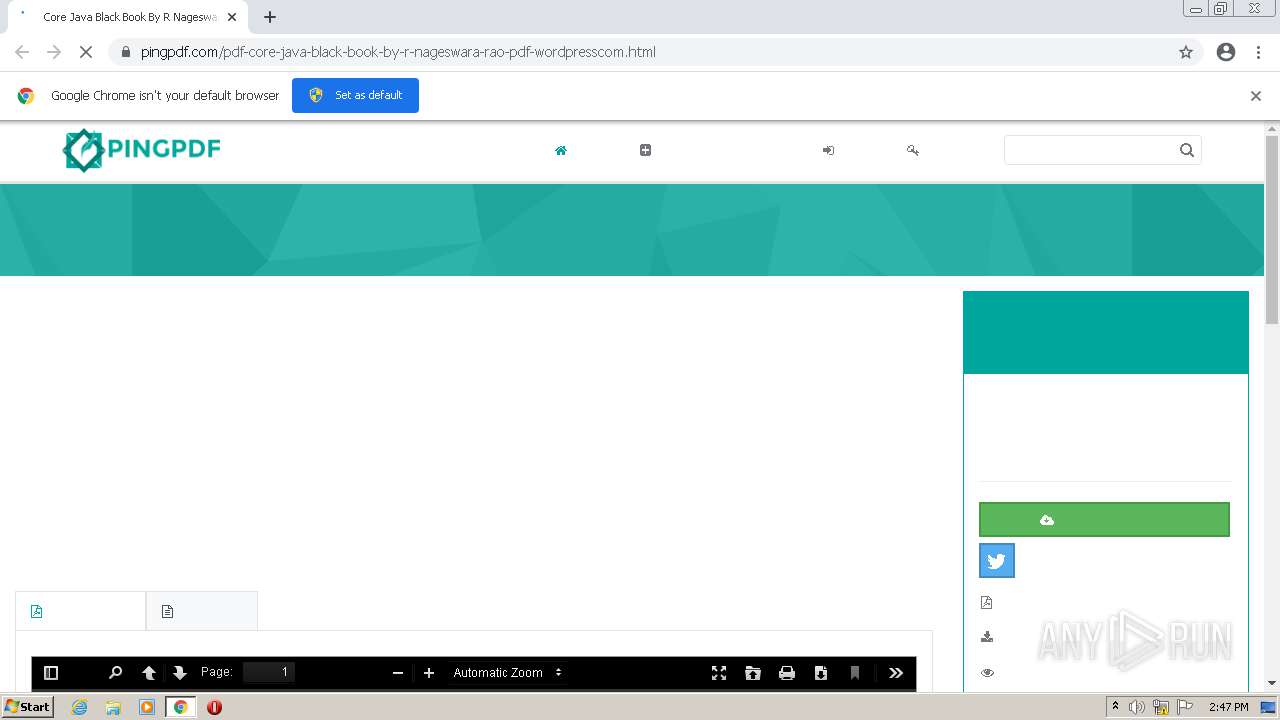Stop loading the page
The image size is (1280, 720).
pyautogui.click(x=86, y=52)
